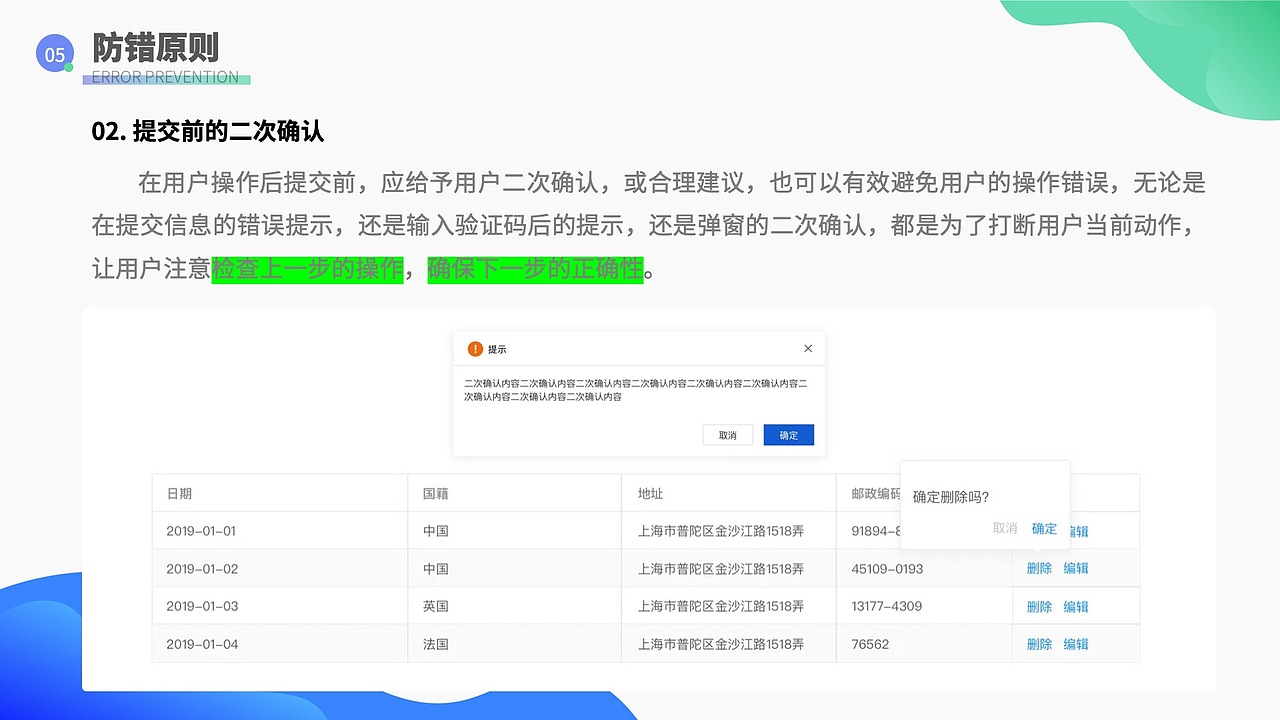
Task: Click 编辑 in the 2019-01-03 row
Action: 1076,606
